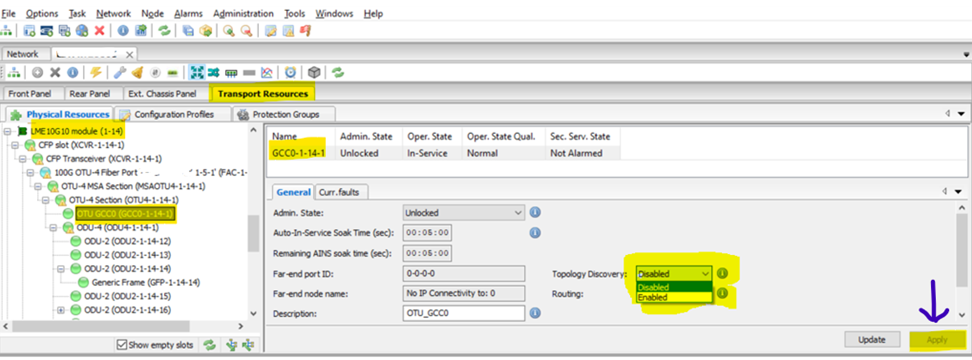Switch to the Front Panel tab
The image size is (972, 360).
coord(34,94)
